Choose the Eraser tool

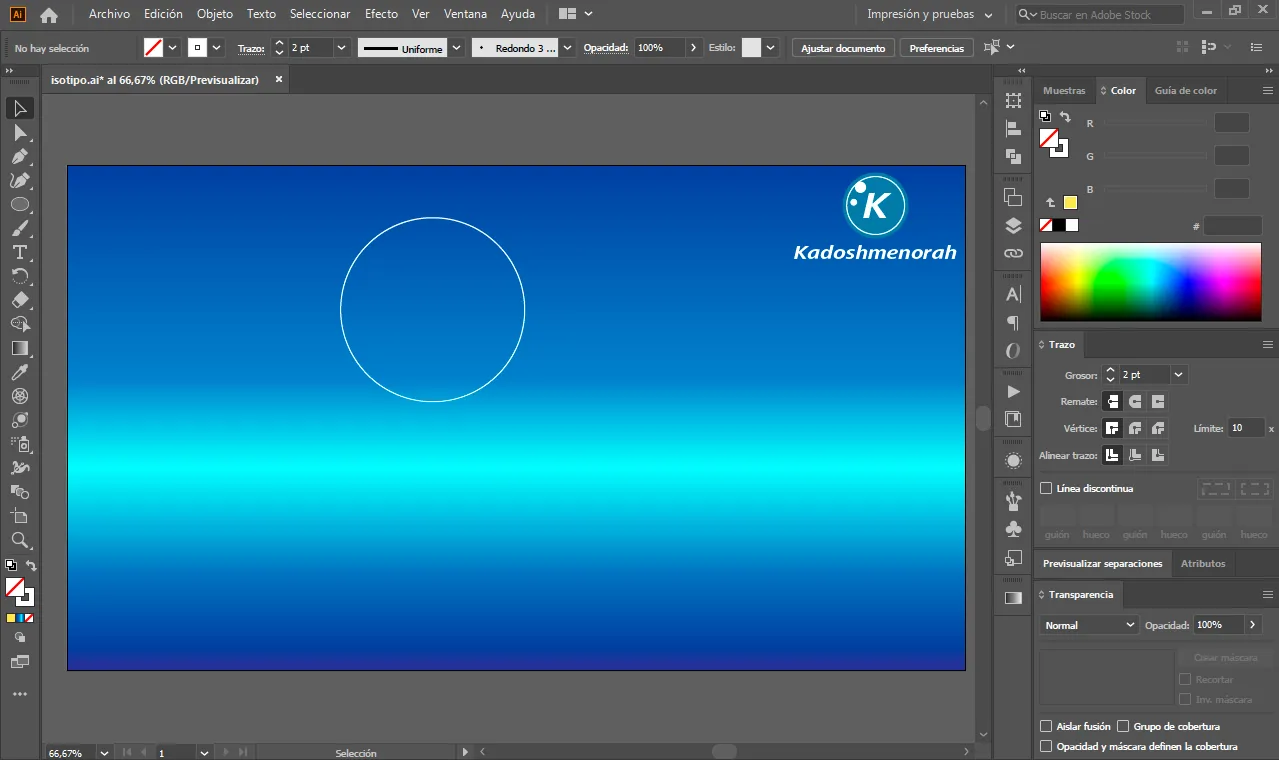pos(19,301)
